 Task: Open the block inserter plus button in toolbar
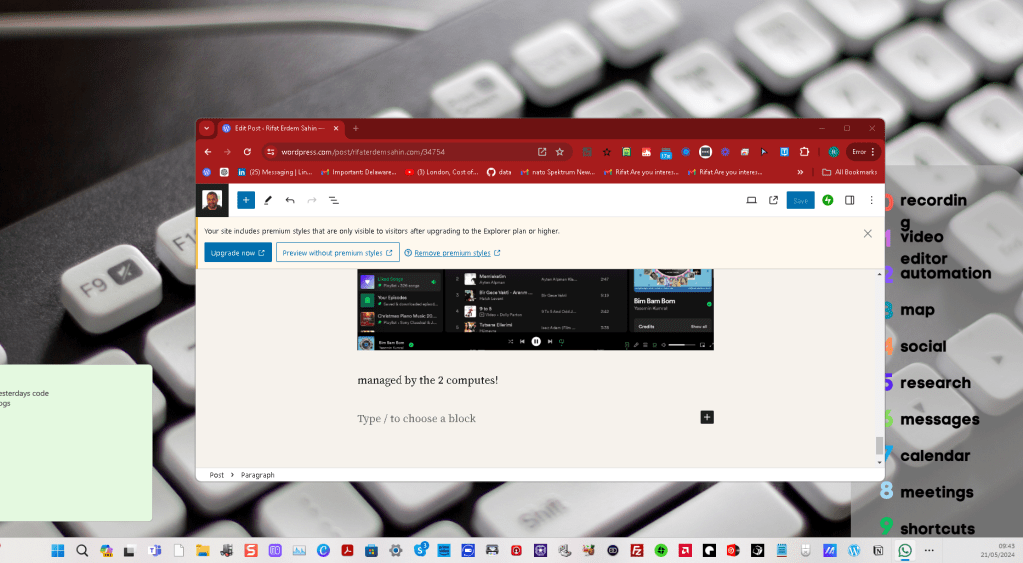246,200
